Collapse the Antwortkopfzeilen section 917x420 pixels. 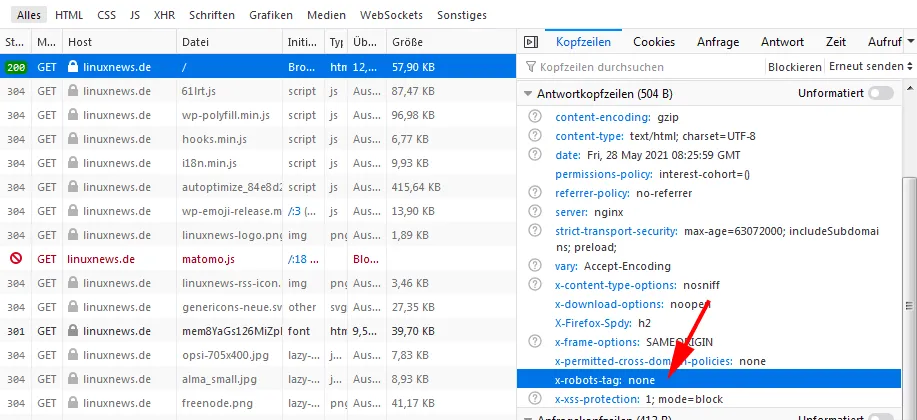528,94
